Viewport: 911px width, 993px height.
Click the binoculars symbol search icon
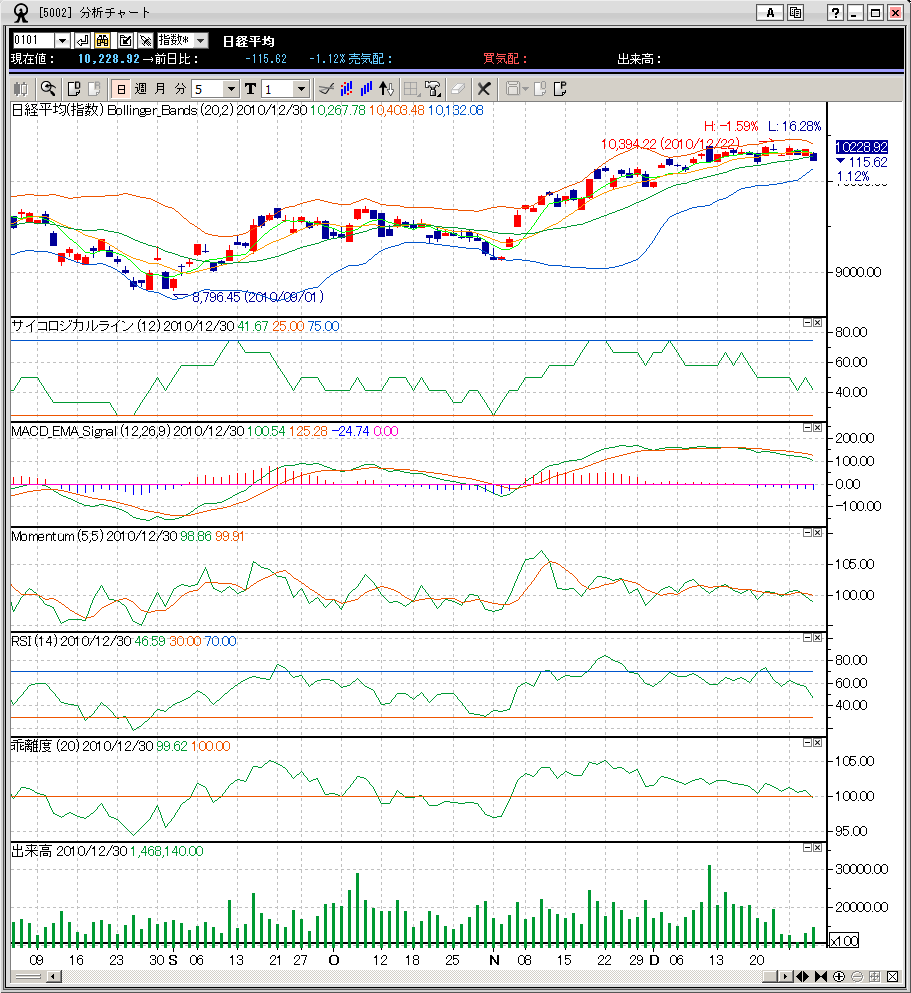(103, 40)
